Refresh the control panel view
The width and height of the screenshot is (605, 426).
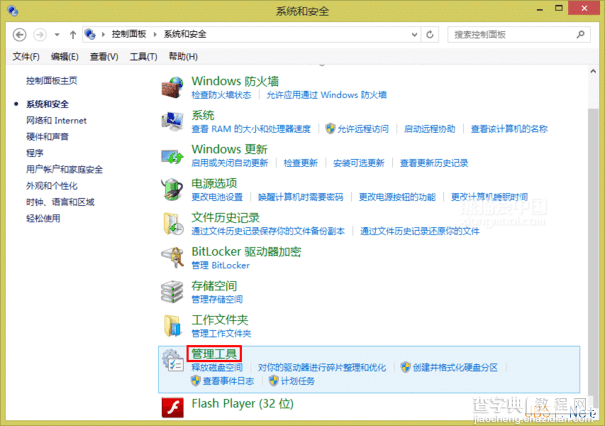tap(429, 35)
